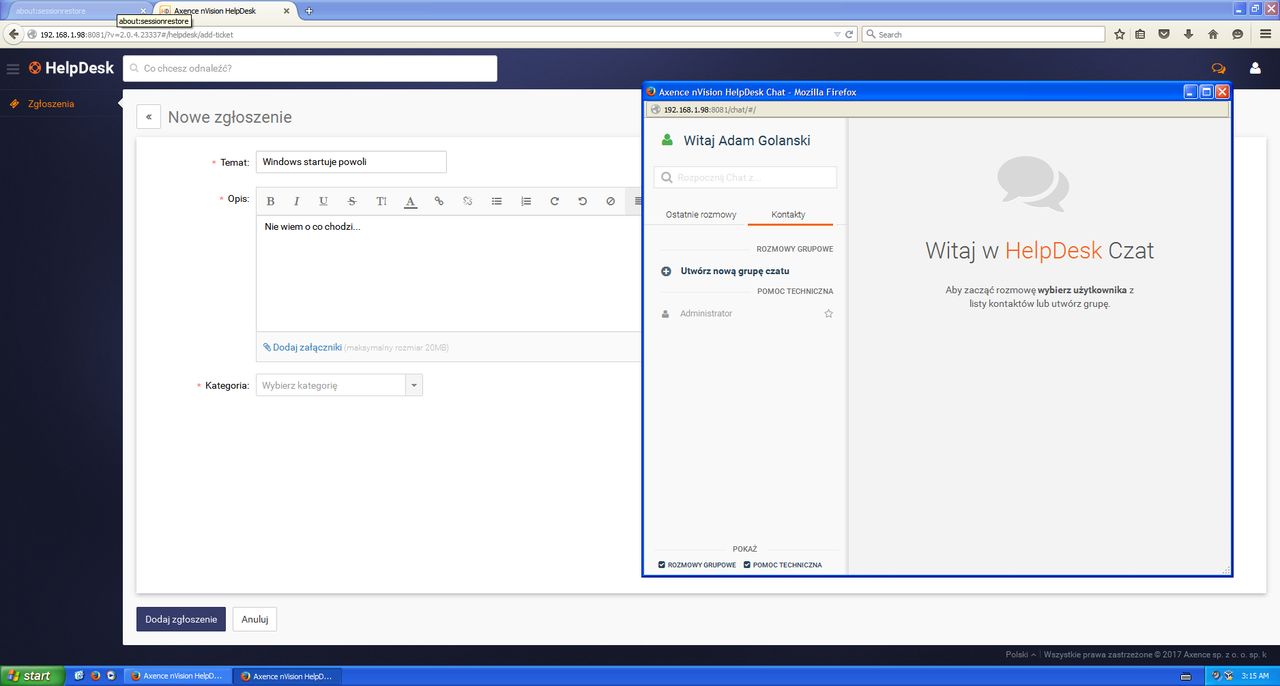This screenshot has height=686, width=1280.
Task: Open chat via orange chat bubble icon
Action: point(1218,69)
